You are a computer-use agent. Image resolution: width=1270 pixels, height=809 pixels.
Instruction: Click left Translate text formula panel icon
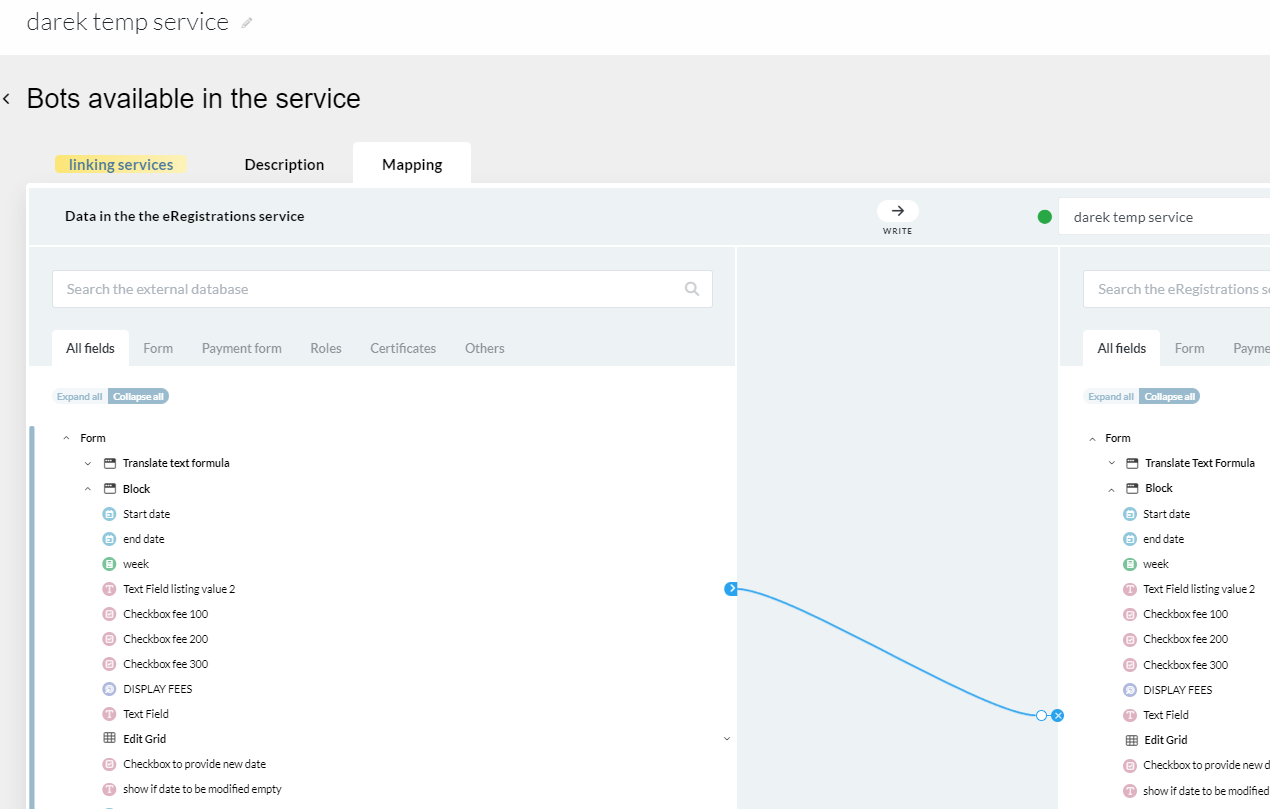coord(109,463)
